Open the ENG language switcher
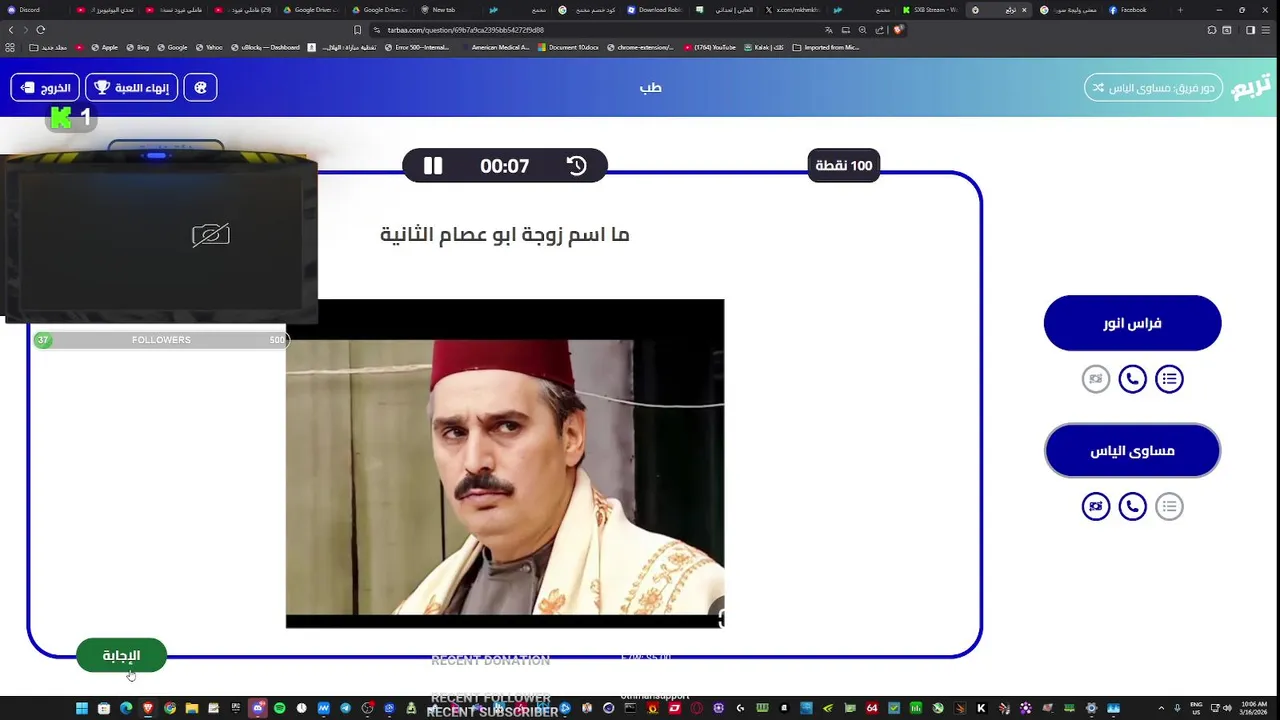The image size is (1280, 720). click(1196, 708)
